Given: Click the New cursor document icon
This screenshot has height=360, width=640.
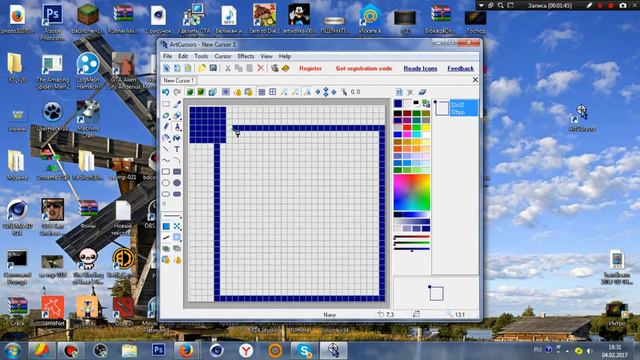Looking at the screenshot, I should [167, 68].
